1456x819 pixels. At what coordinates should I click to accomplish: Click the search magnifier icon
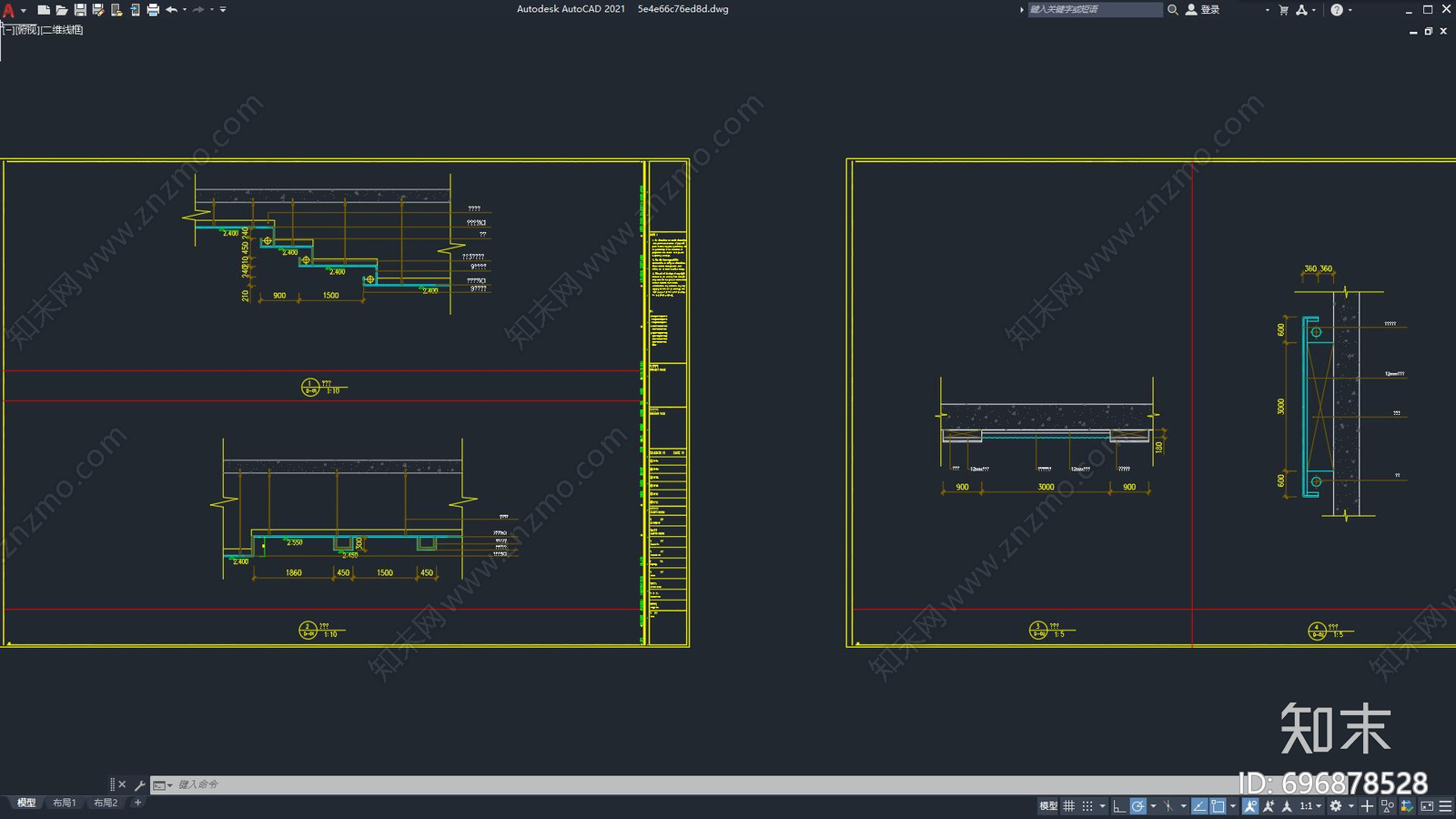tap(1173, 9)
